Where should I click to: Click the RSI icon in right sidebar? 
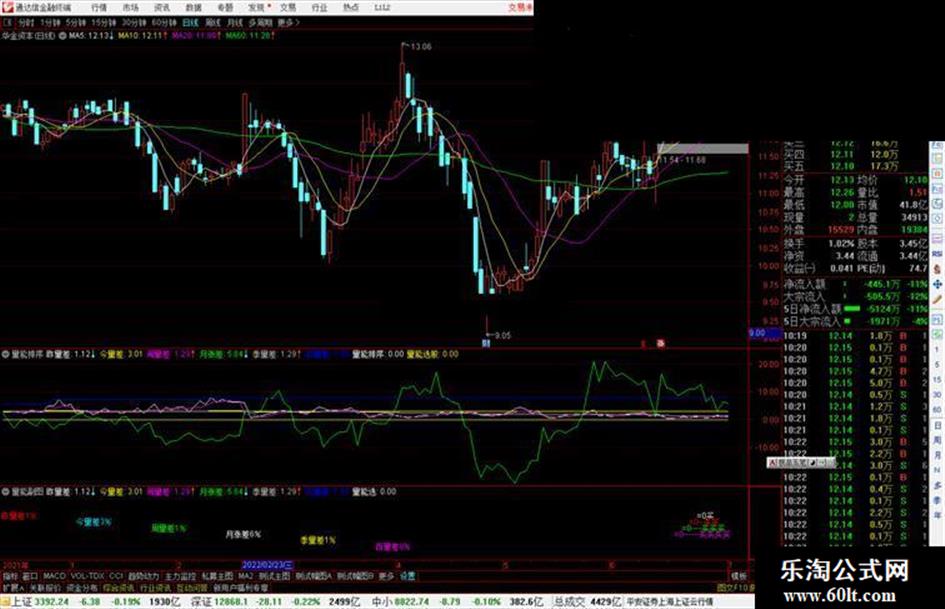click(937, 254)
